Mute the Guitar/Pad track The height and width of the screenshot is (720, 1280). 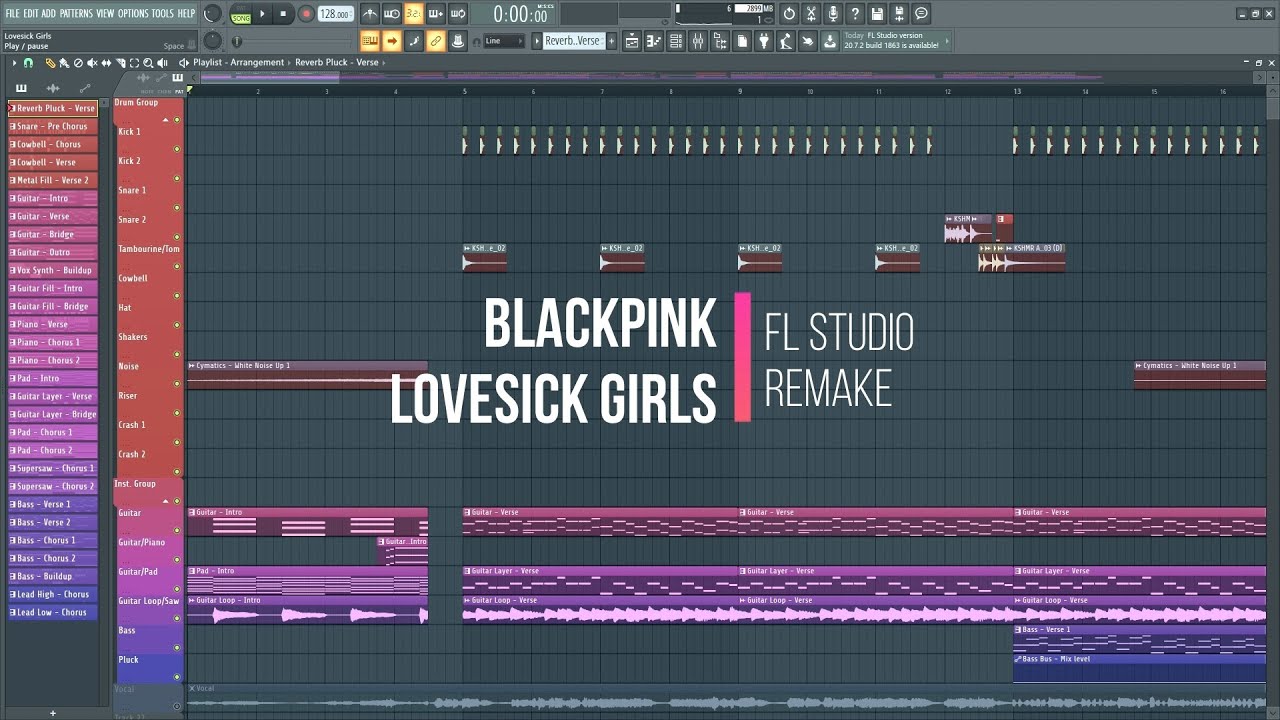click(177, 589)
